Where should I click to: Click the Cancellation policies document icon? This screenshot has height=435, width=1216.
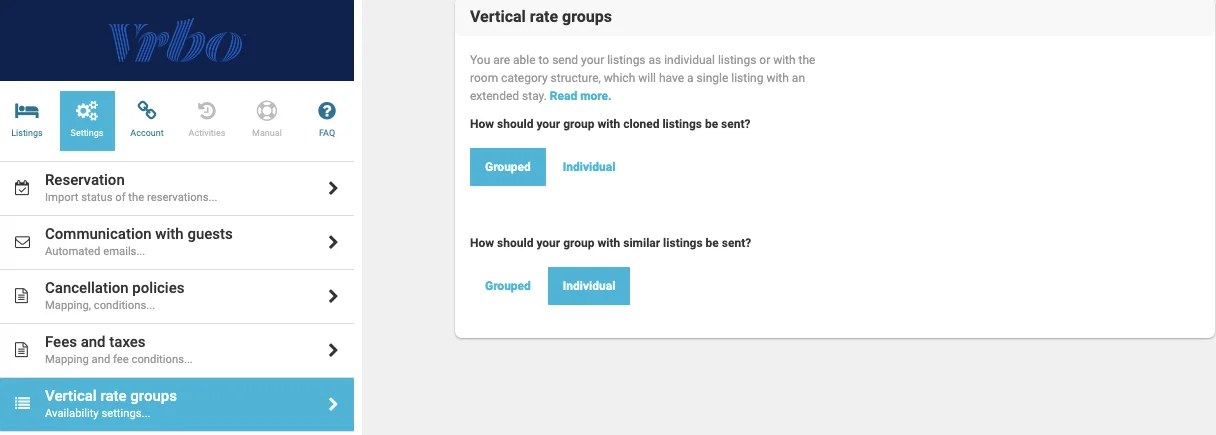pyautogui.click(x=22, y=296)
